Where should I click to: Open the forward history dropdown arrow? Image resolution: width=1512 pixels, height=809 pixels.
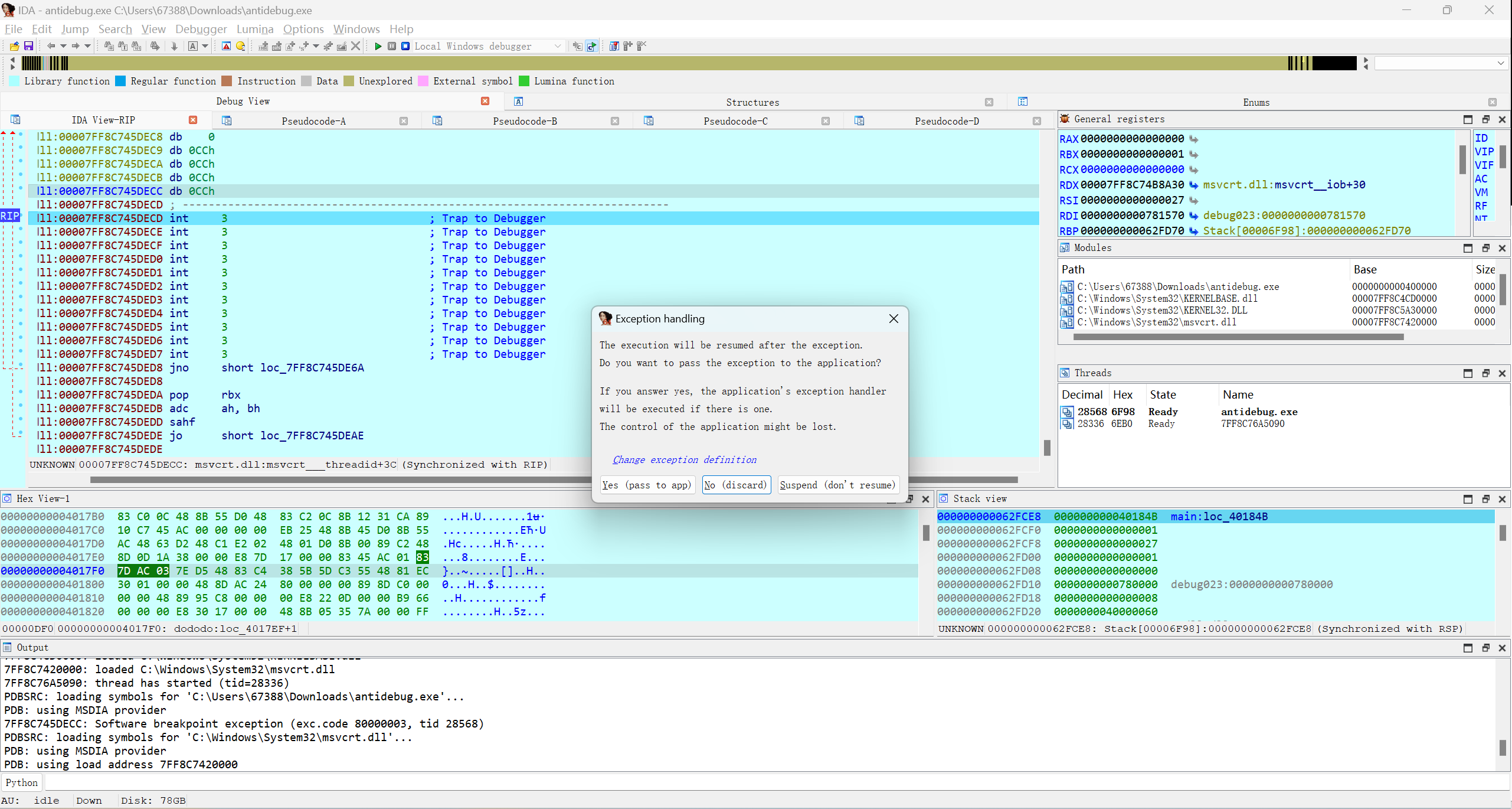[88, 46]
